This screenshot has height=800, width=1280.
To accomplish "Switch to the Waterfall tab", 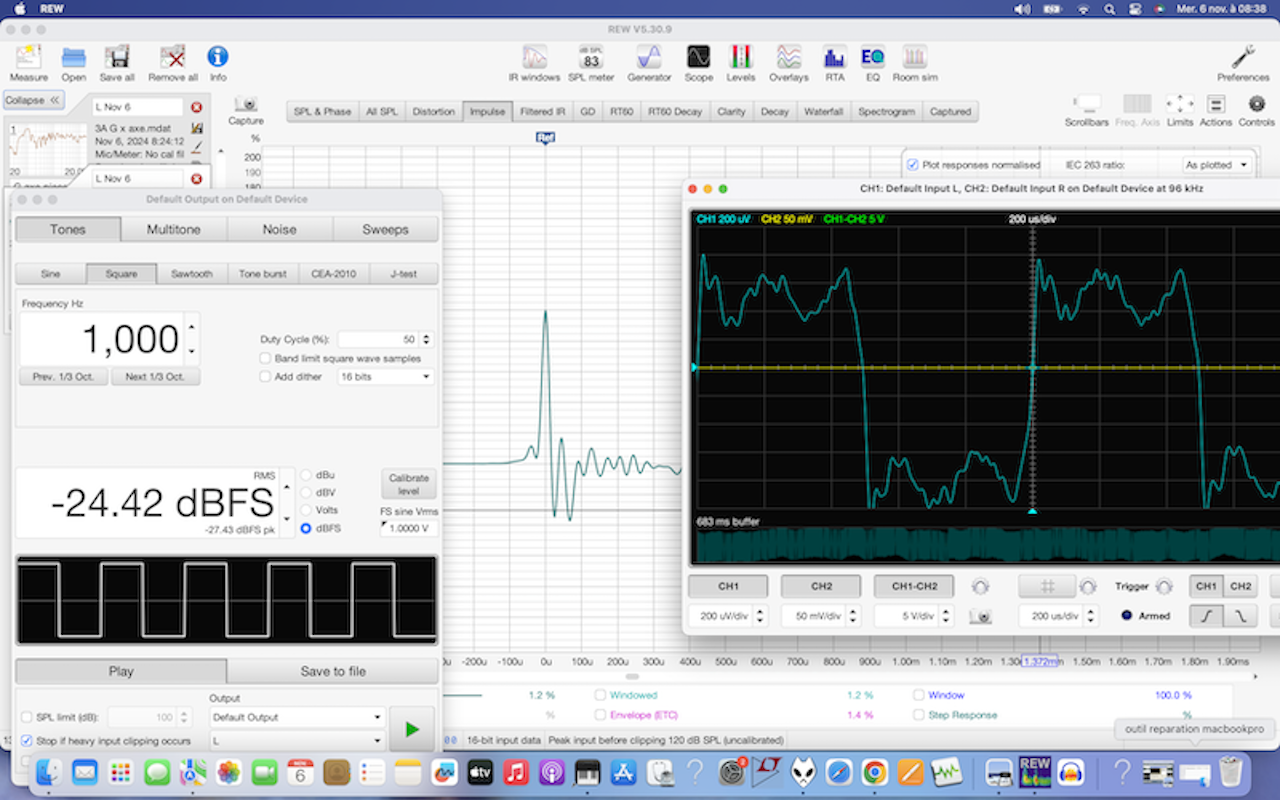I will [823, 112].
